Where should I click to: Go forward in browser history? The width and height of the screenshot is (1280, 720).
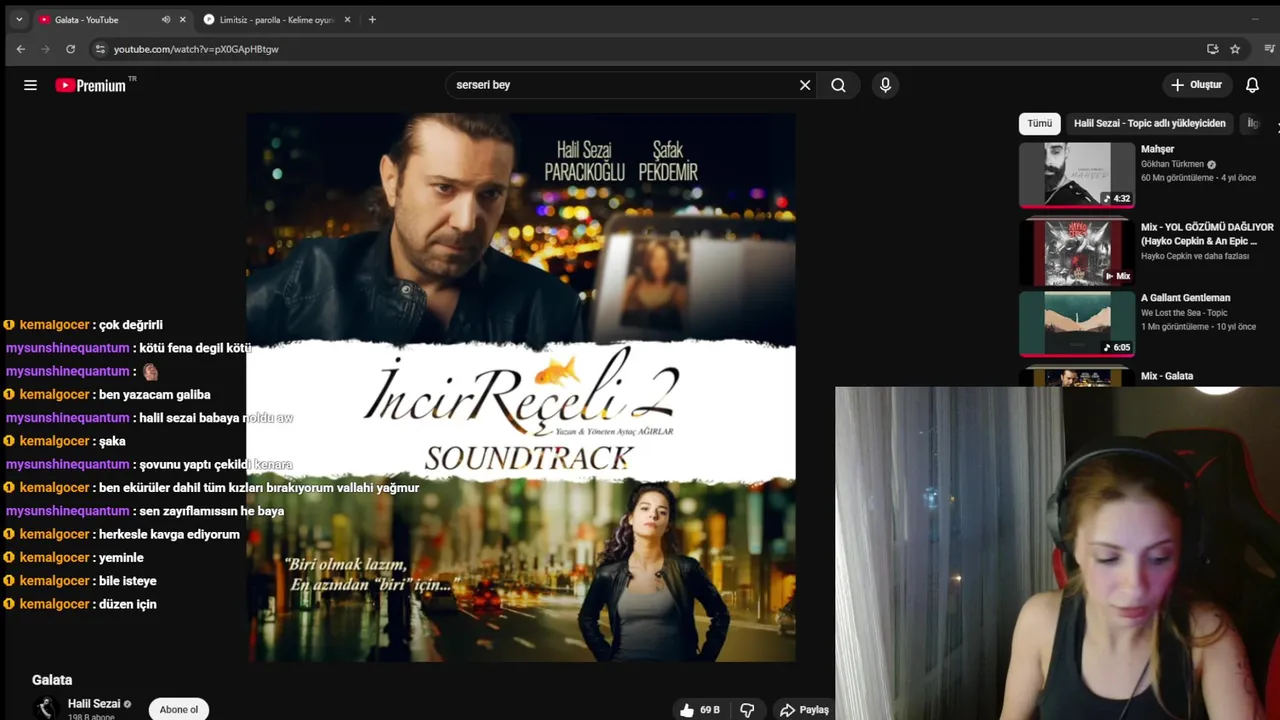45,49
